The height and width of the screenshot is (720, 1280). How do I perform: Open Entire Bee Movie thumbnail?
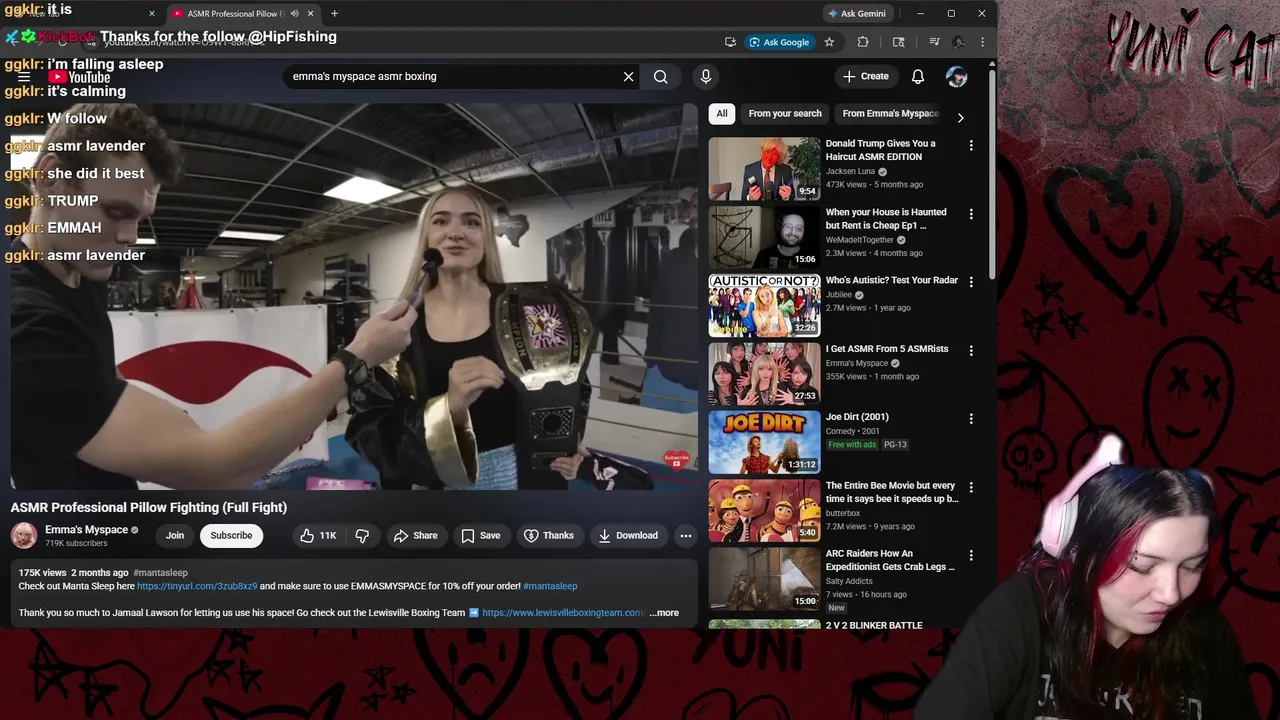click(x=764, y=511)
